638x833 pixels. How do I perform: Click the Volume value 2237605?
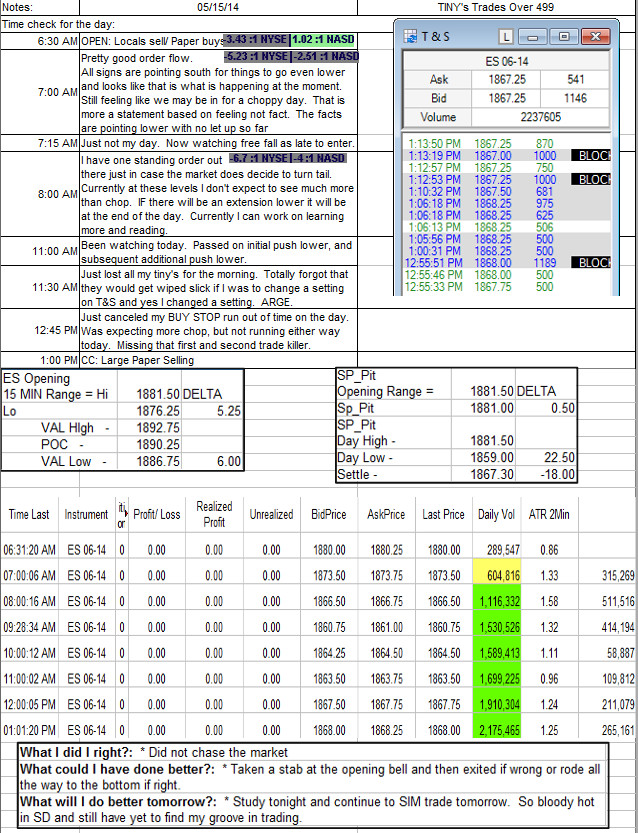pos(540,117)
